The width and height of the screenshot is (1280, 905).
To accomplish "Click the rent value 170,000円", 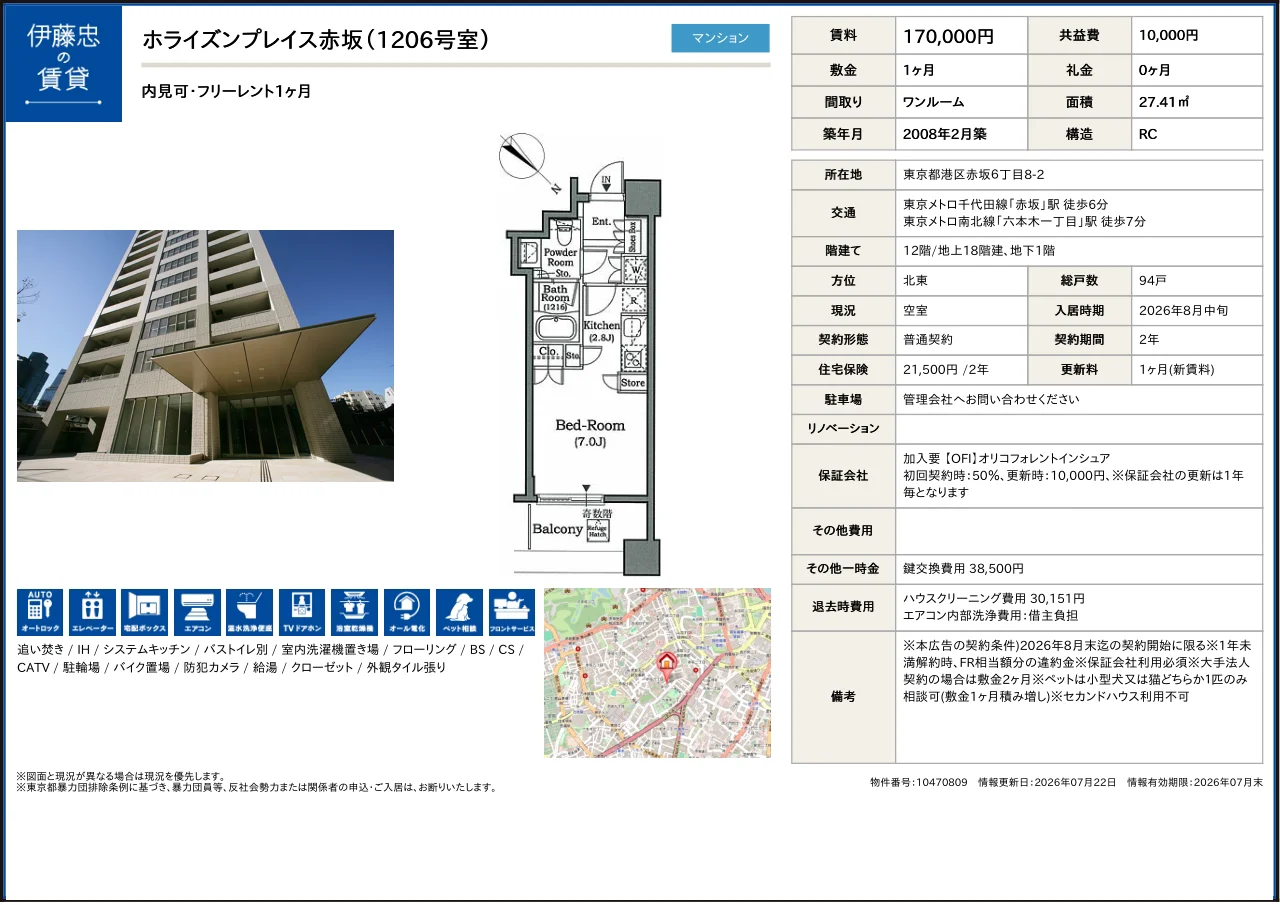I will tap(948, 36).
